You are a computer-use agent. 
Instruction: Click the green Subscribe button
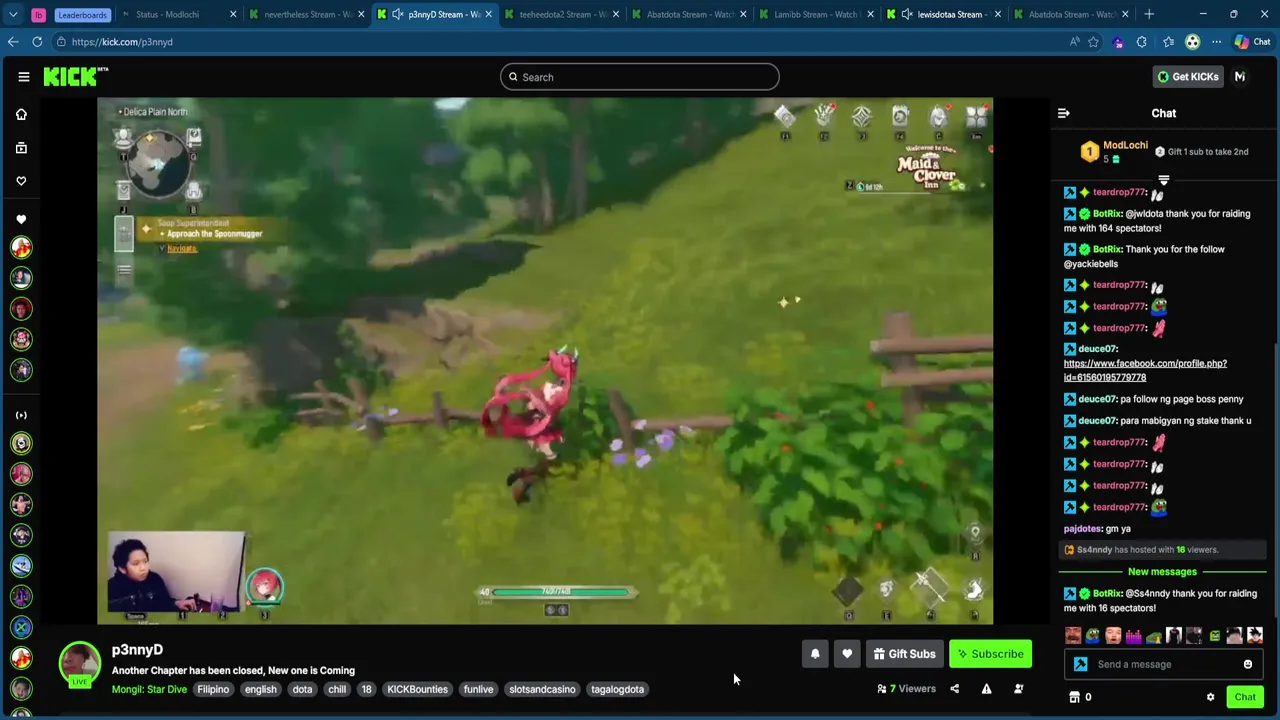pyautogui.click(x=990, y=654)
